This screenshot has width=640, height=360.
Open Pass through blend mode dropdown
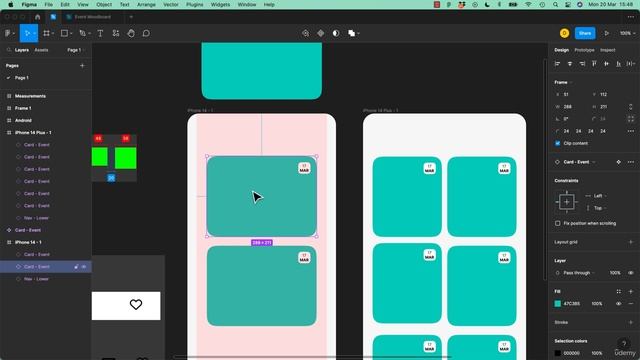579,273
